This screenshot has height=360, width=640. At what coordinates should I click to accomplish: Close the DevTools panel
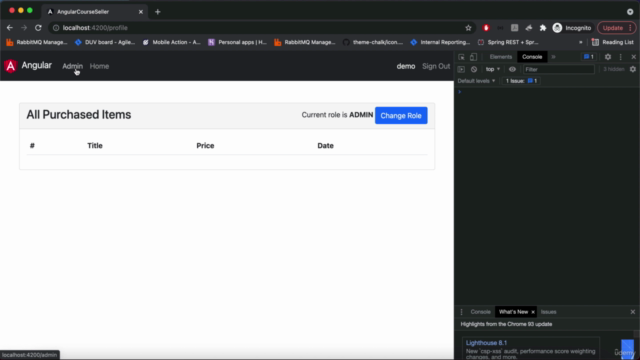click(633, 57)
